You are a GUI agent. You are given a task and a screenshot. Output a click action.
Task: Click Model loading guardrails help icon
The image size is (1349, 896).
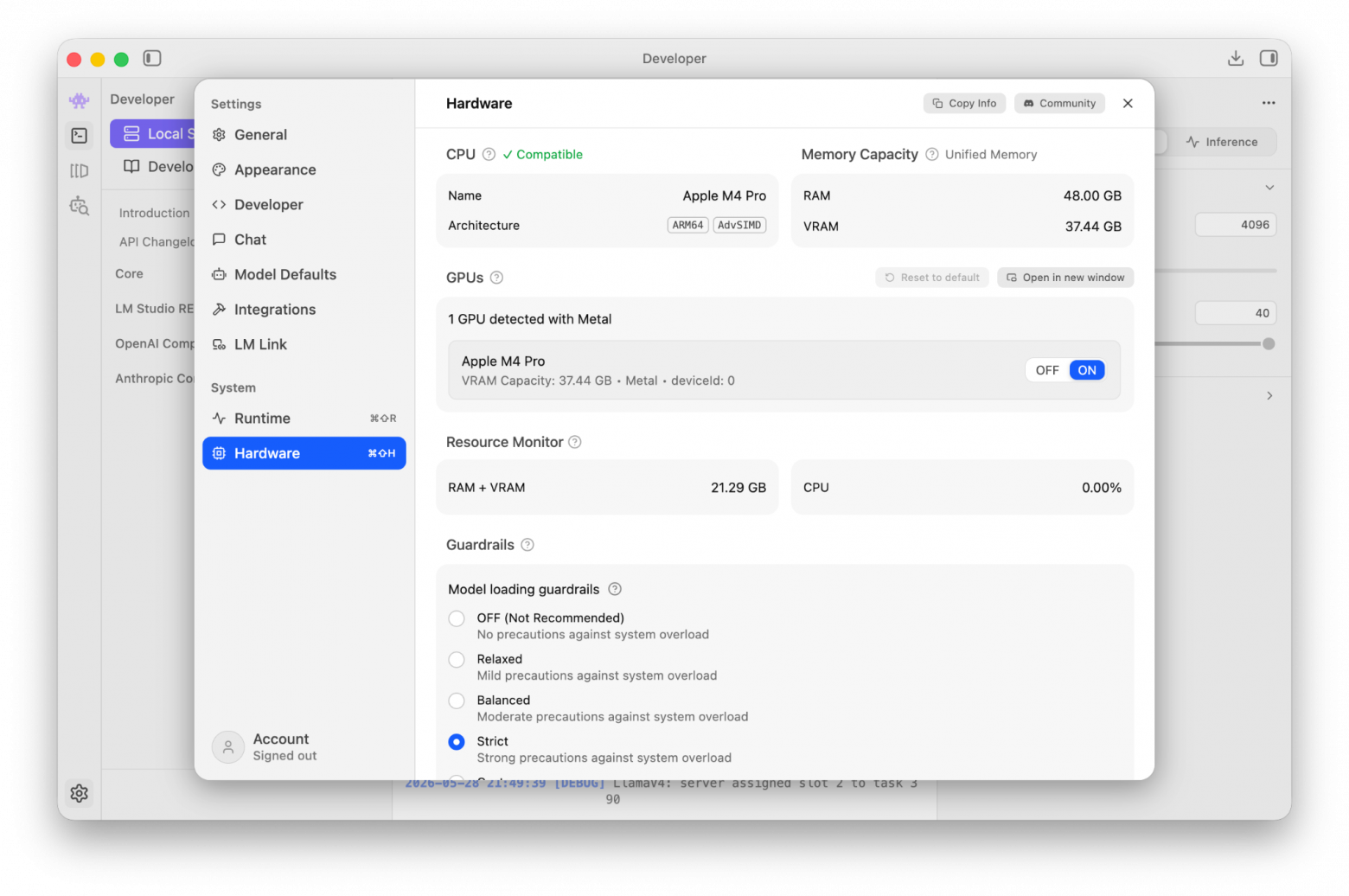[615, 590]
